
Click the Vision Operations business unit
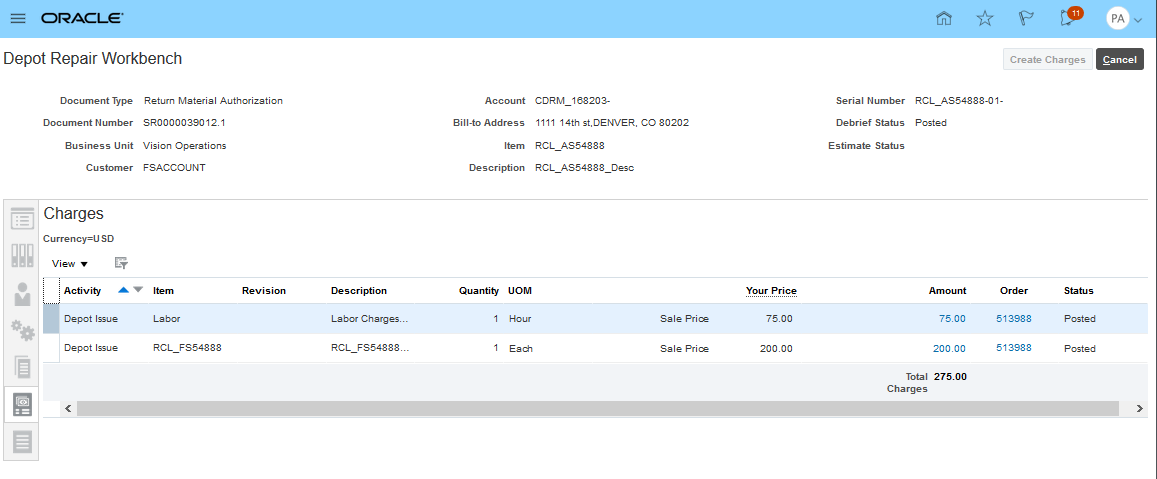184,145
